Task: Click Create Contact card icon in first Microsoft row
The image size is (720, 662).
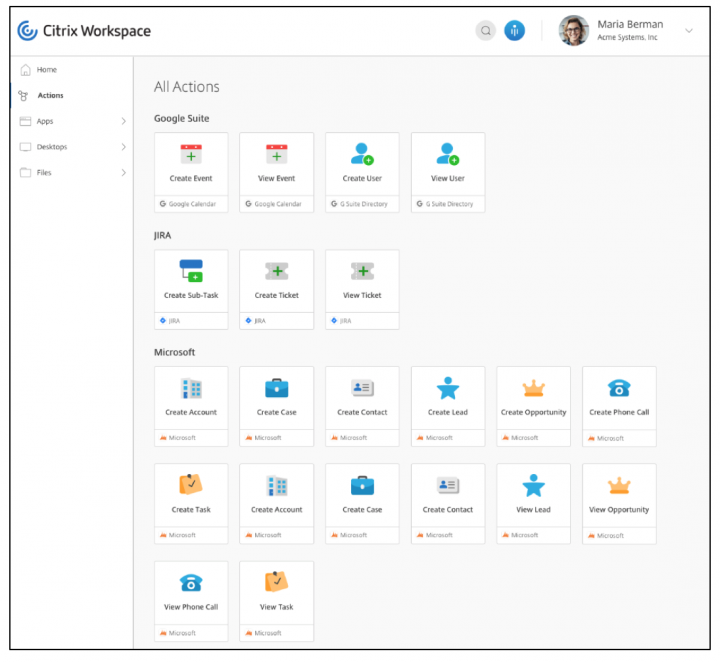Action: (x=362, y=388)
